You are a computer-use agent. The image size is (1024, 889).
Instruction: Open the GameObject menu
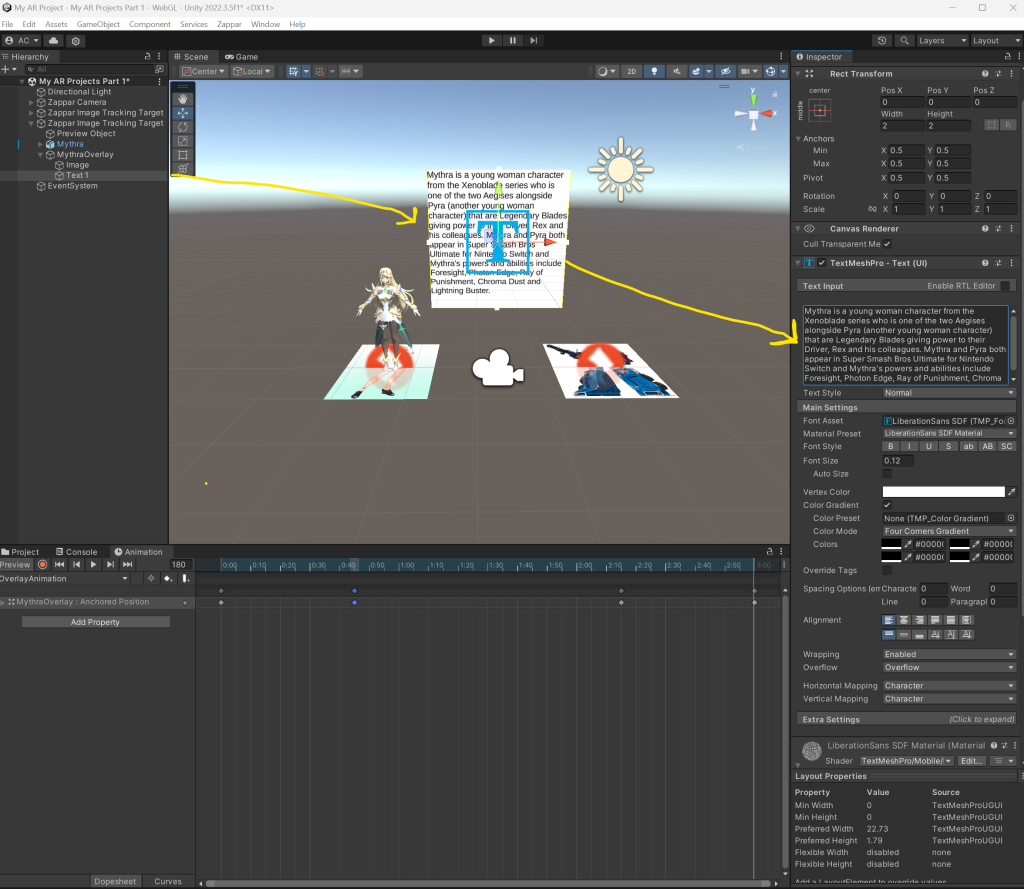click(x=99, y=24)
